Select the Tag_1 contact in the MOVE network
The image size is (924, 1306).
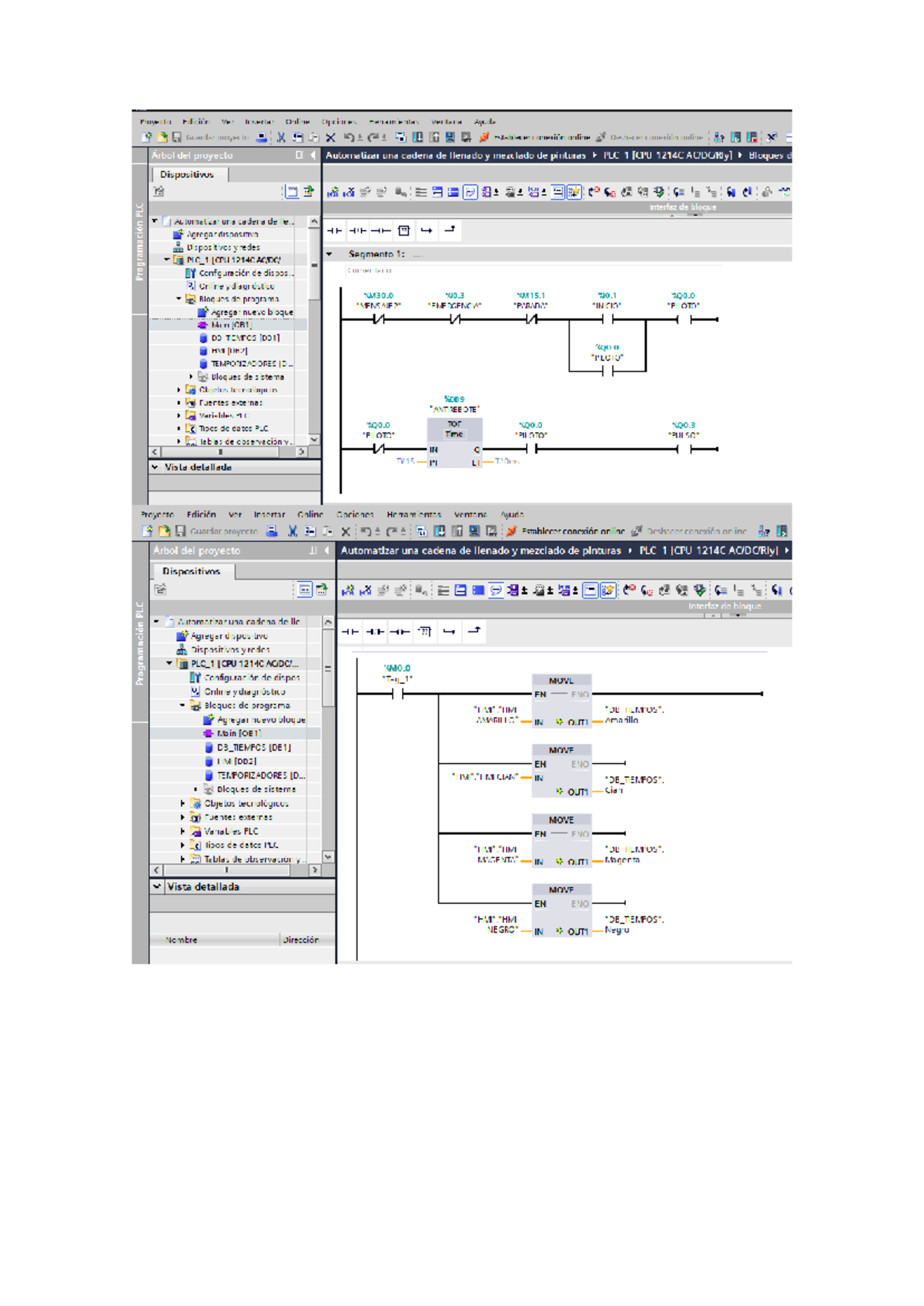click(x=397, y=694)
